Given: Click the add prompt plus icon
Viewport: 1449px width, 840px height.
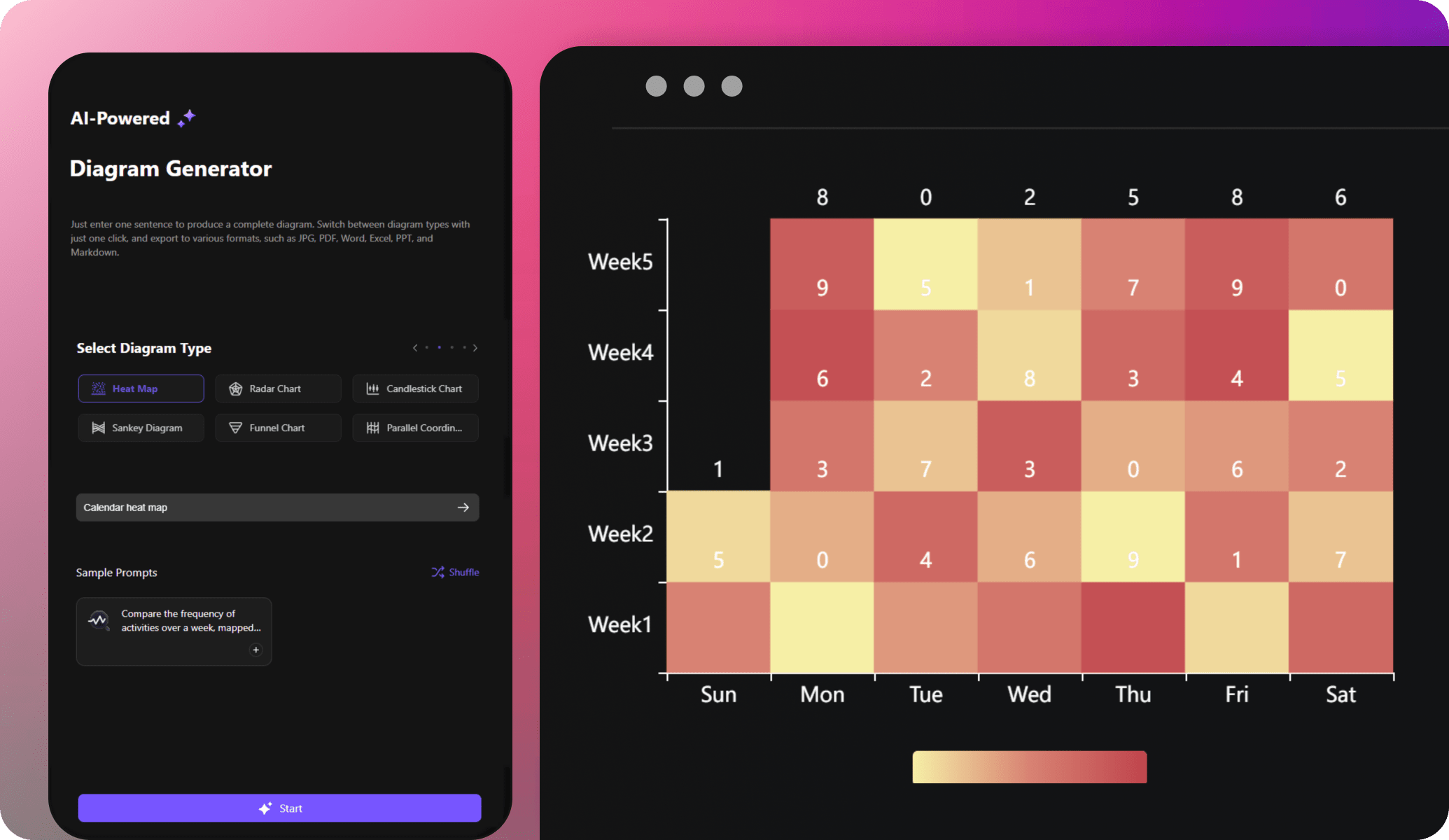Looking at the screenshot, I should tap(256, 650).
